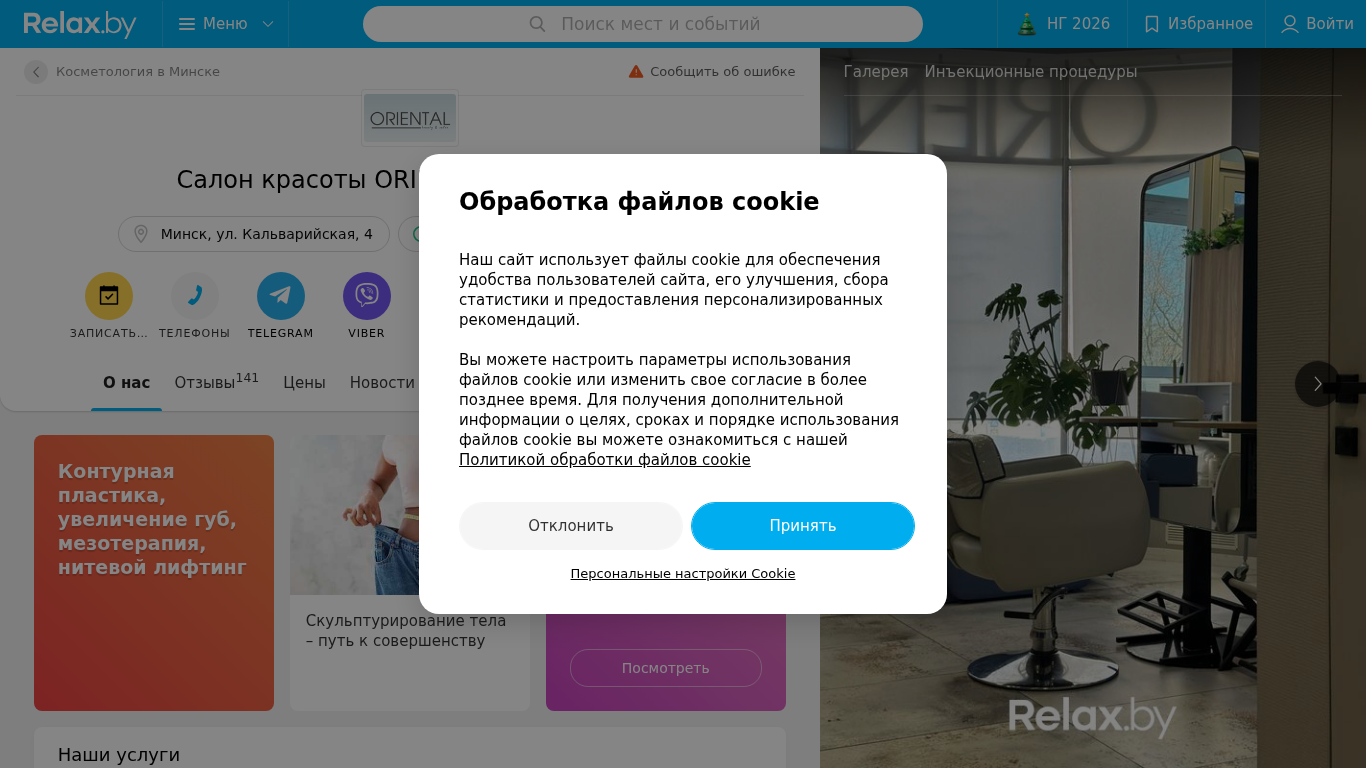Switch to the Отзывы tab

(216, 381)
